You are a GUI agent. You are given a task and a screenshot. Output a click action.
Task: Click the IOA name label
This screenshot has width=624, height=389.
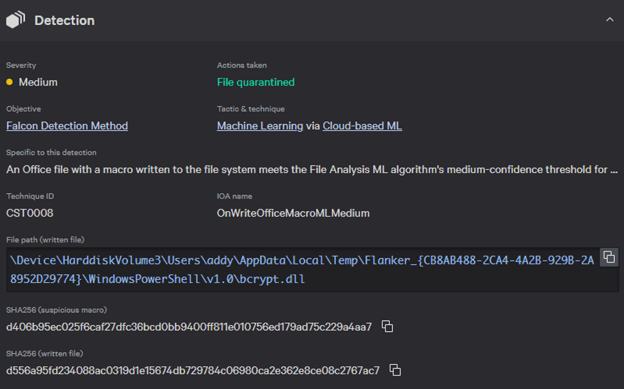click(x=234, y=196)
